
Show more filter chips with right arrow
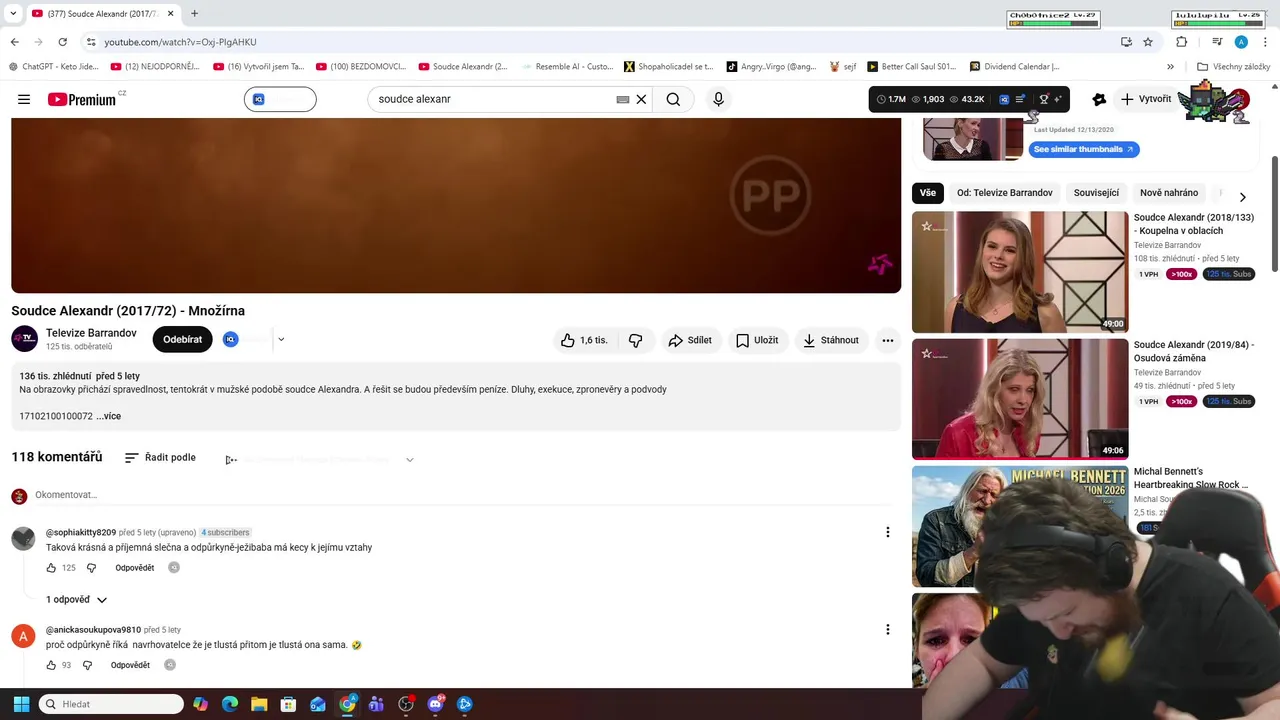click(x=1242, y=197)
